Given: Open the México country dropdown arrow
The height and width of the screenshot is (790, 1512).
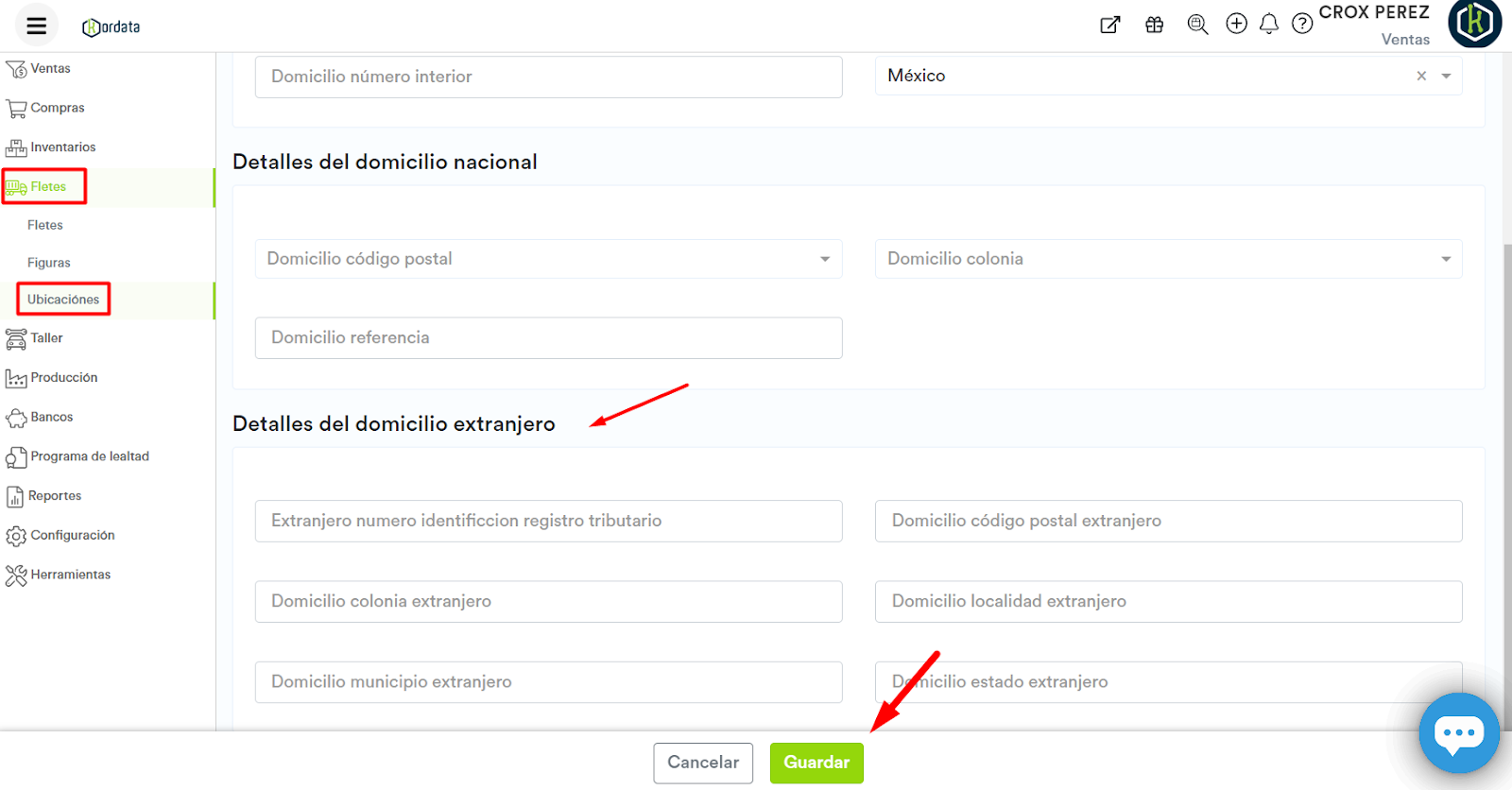Looking at the screenshot, I should coord(1446,77).
